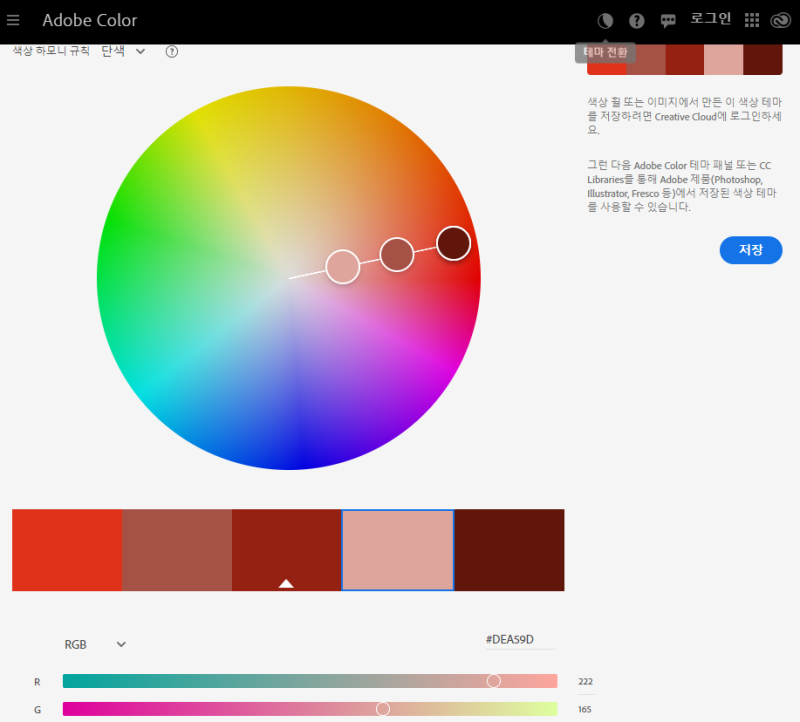Expand the RGB color mode dropdown

(x=95, y=644)
